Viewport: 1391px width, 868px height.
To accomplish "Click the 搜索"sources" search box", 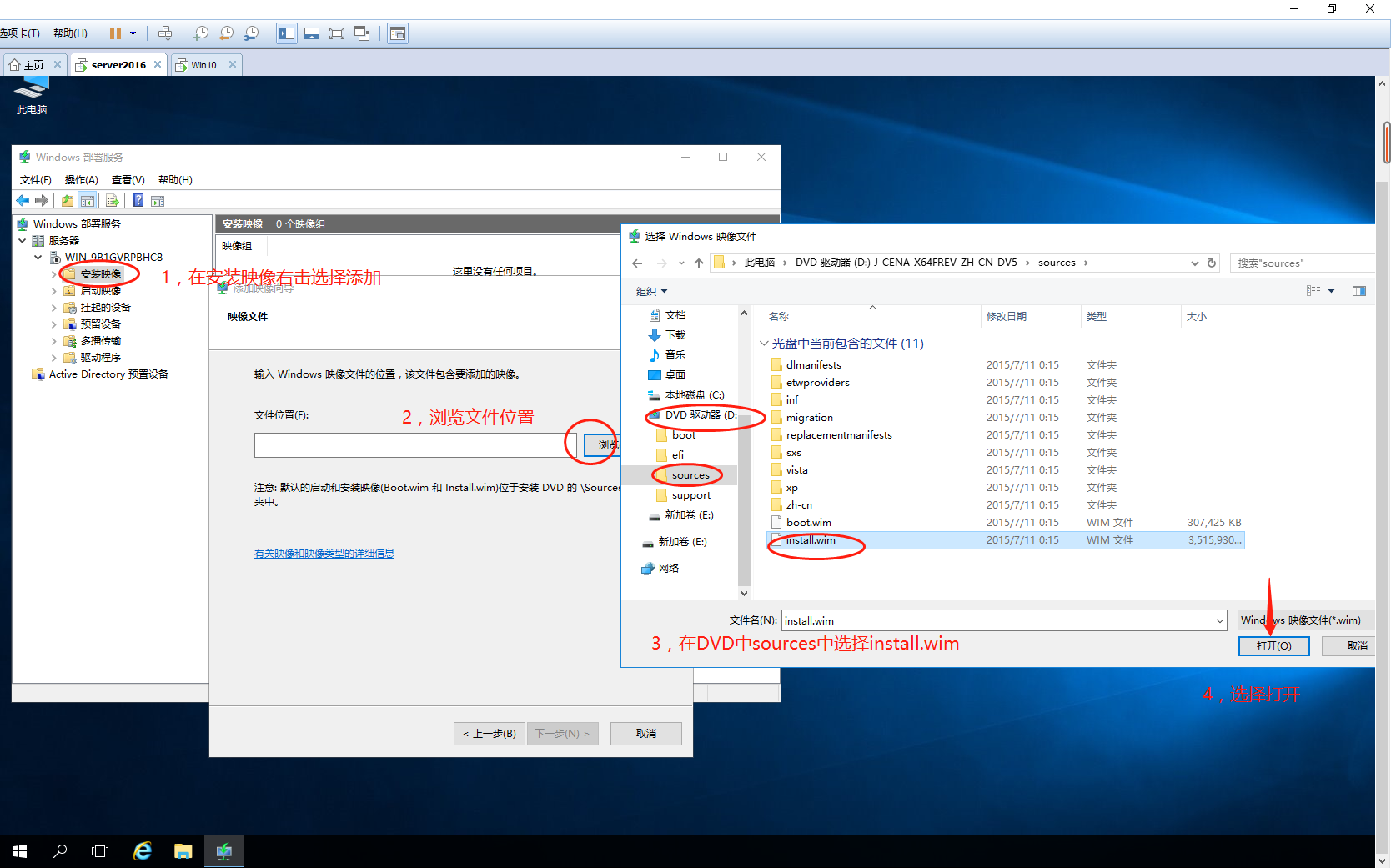I will tap(1301, 263).
